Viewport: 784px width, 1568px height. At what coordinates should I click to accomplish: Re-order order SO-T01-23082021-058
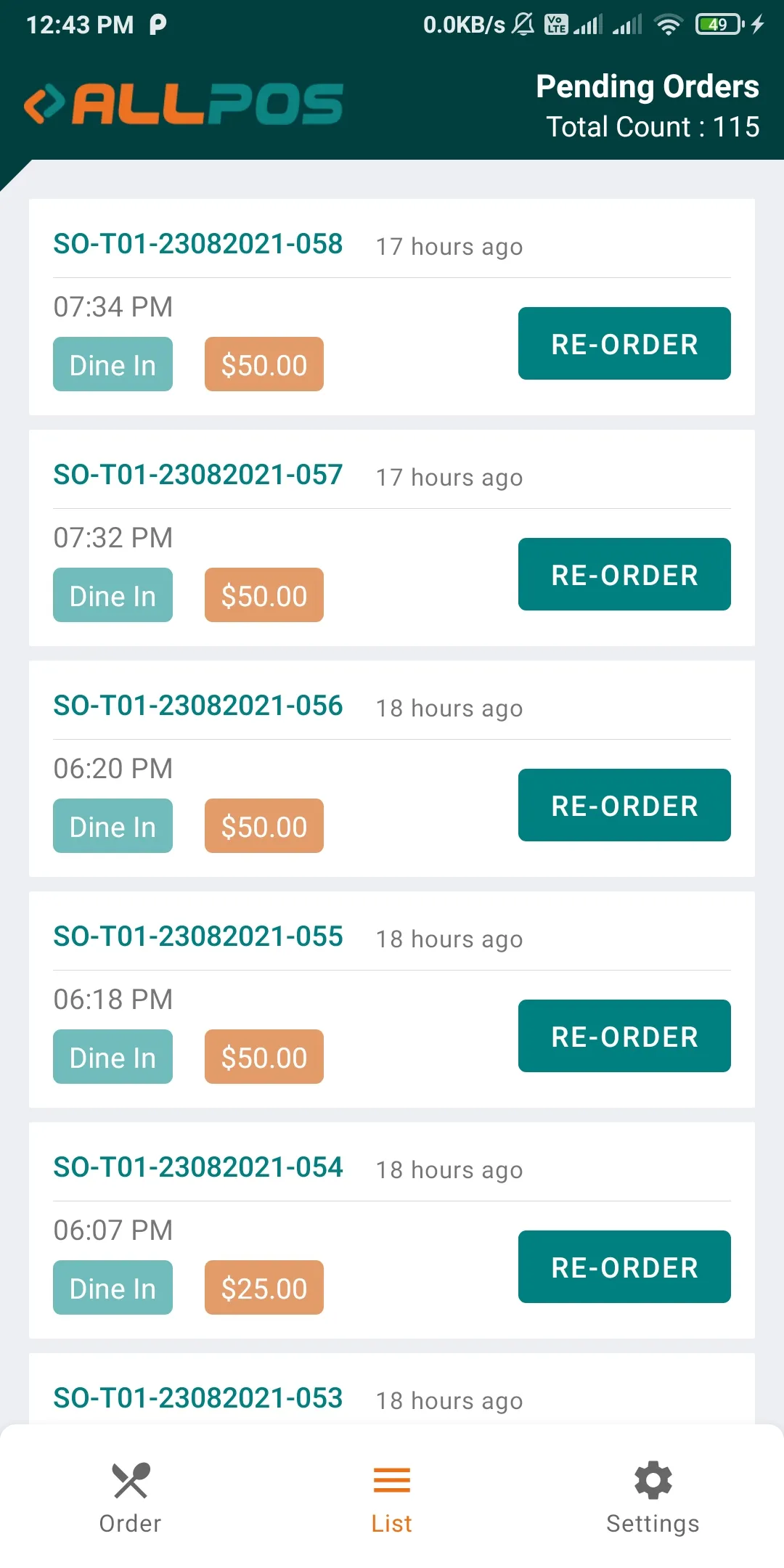point(624,343)
